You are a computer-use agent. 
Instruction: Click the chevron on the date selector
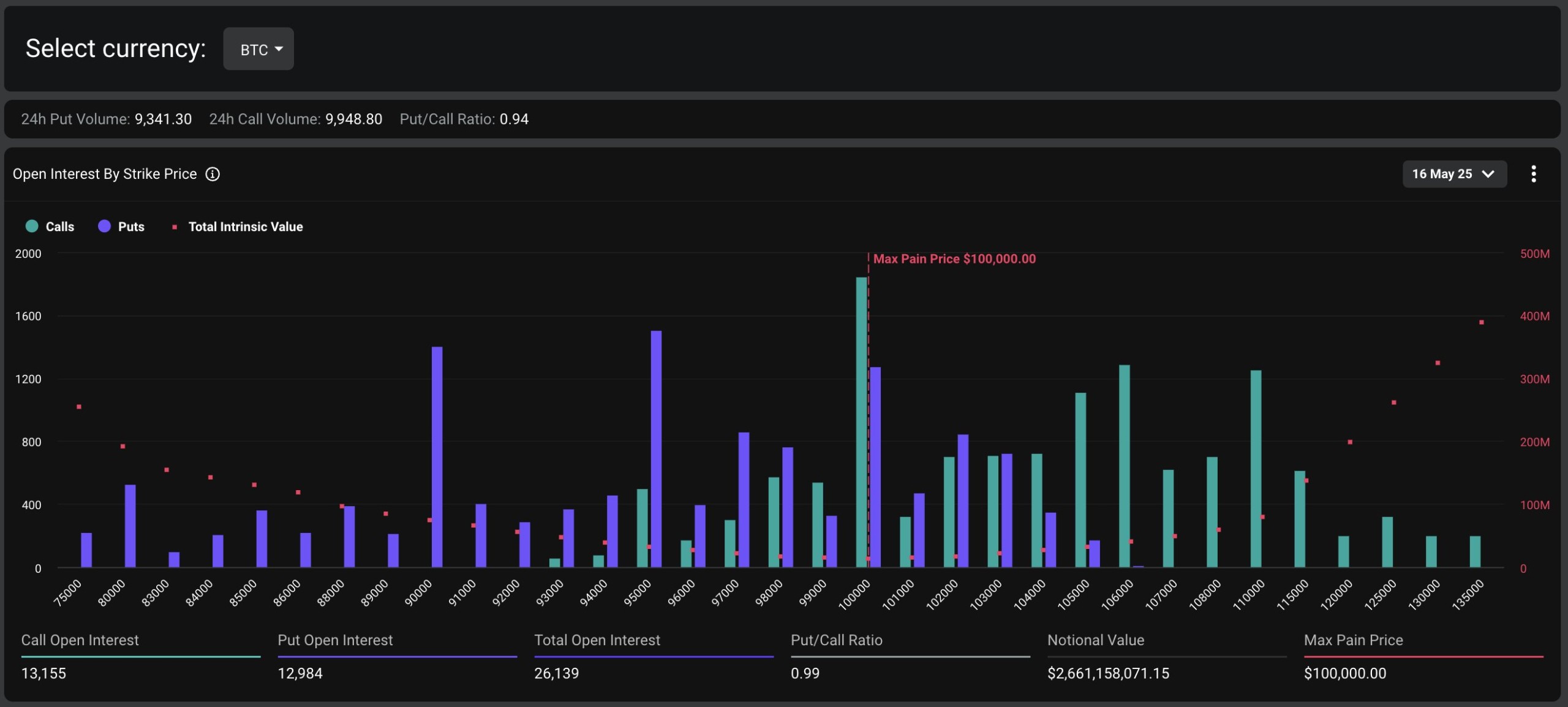point(1487,174)
